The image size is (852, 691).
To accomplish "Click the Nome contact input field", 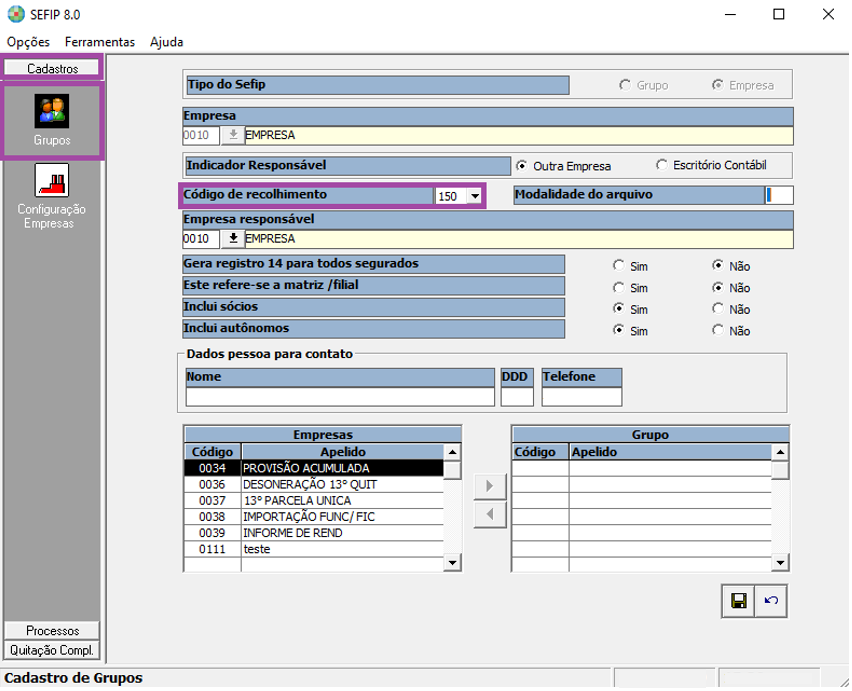I will pos(340,397).
